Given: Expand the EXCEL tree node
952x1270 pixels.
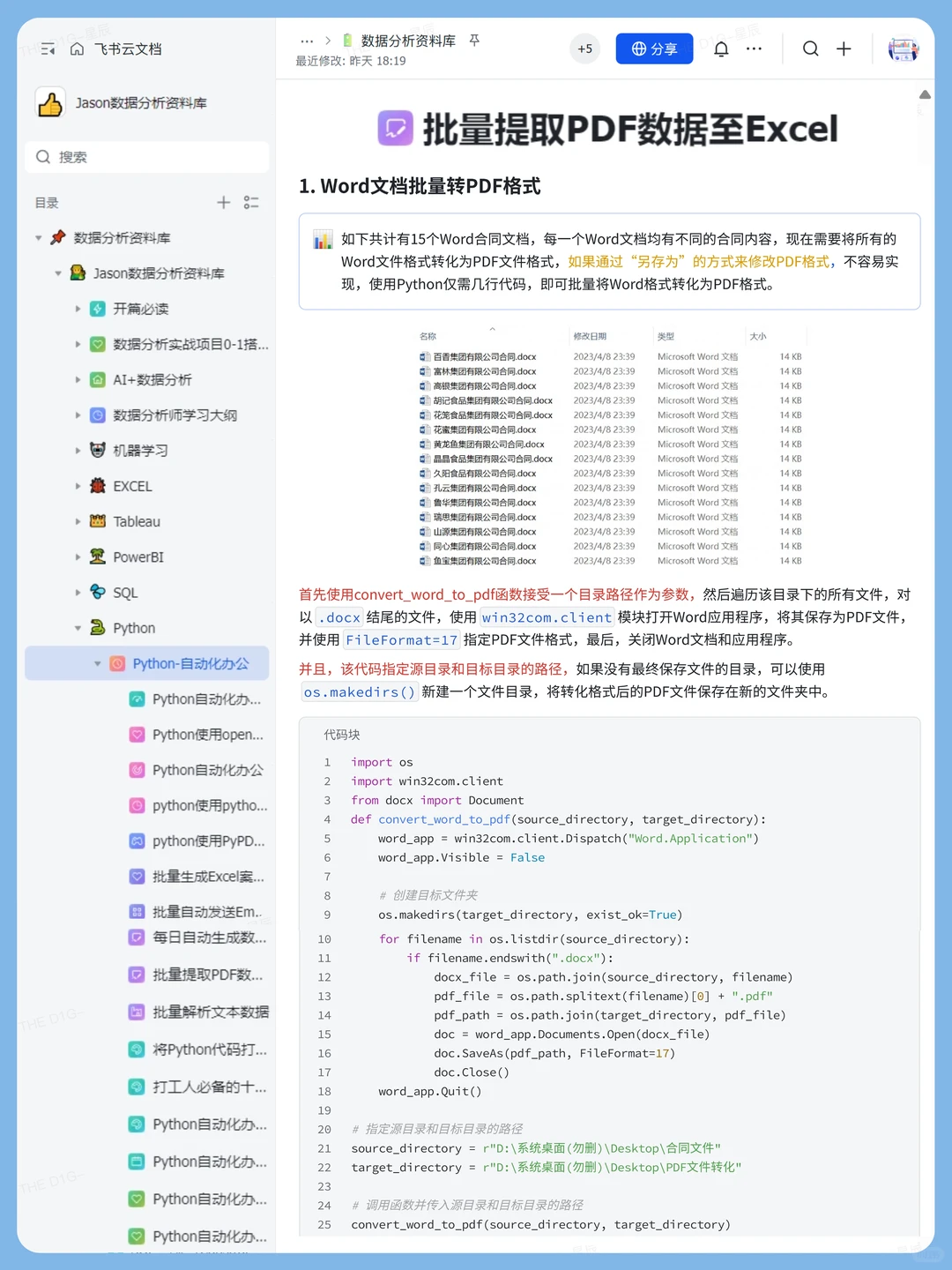Looking at the screenshot, I should [x=78, y=486].
